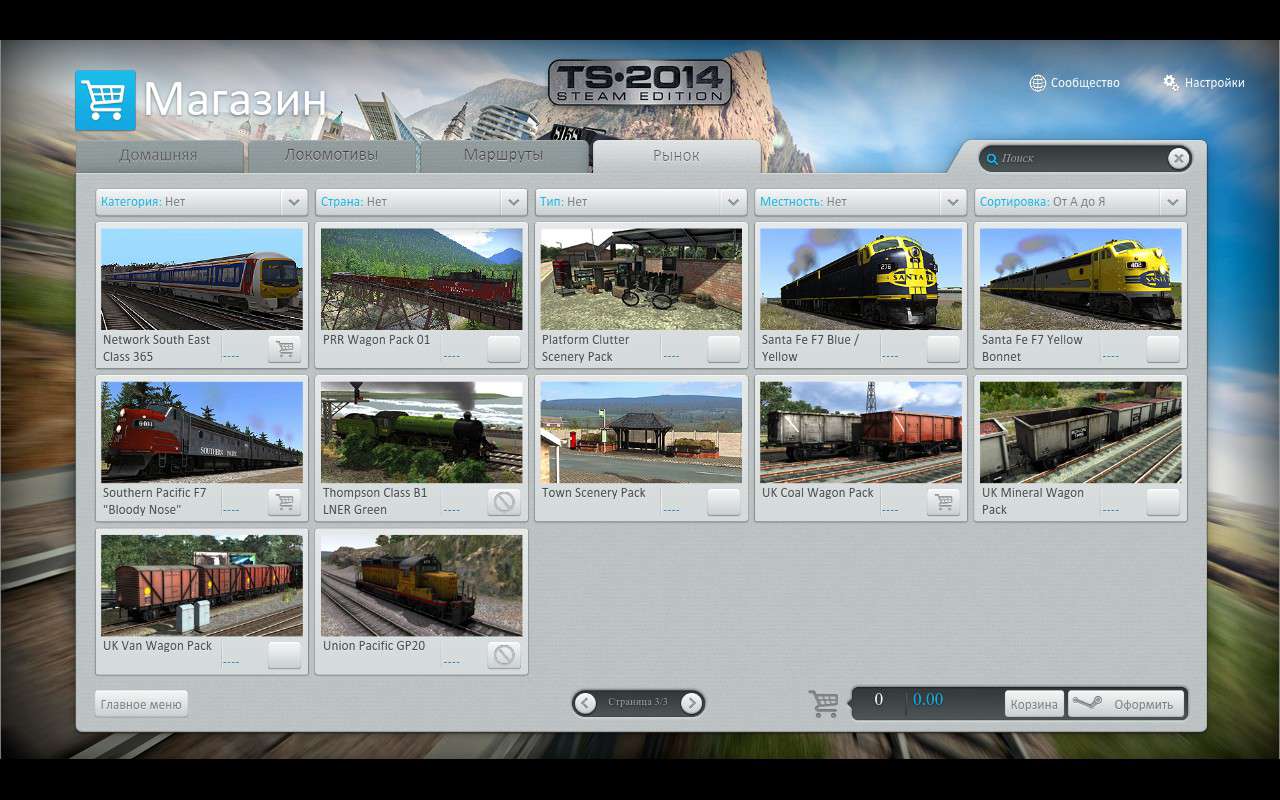
Task: Click the Главное меню button
Action: pyautogui.click(x=141, y=704)
